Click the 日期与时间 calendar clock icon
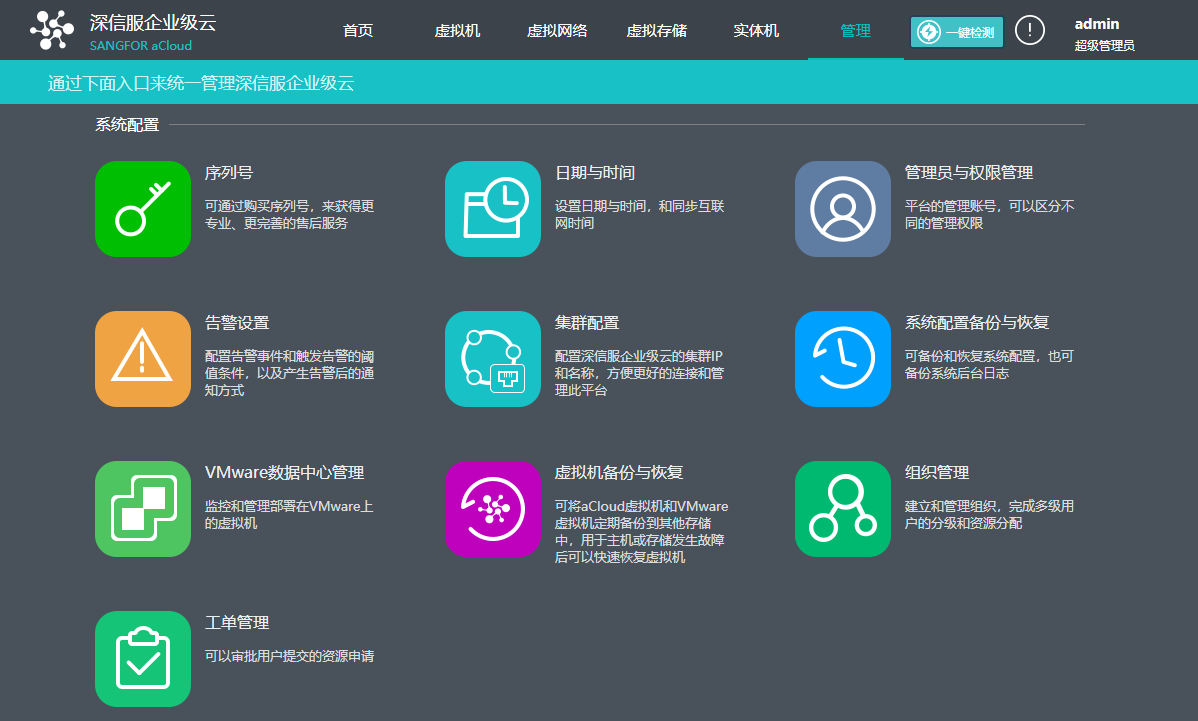The width and height of the screenshot is (1198, 721). [x=493, y=209]
